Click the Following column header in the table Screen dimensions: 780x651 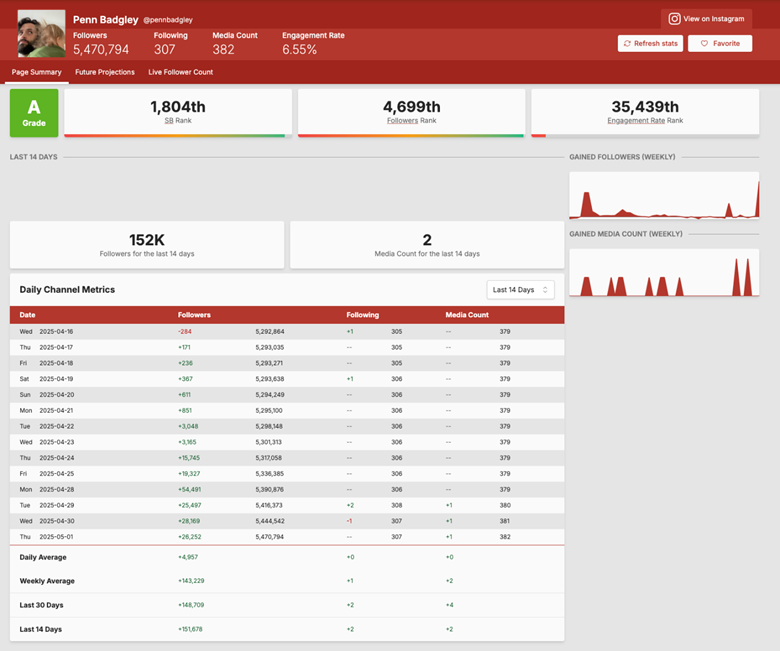pos(362,315)
